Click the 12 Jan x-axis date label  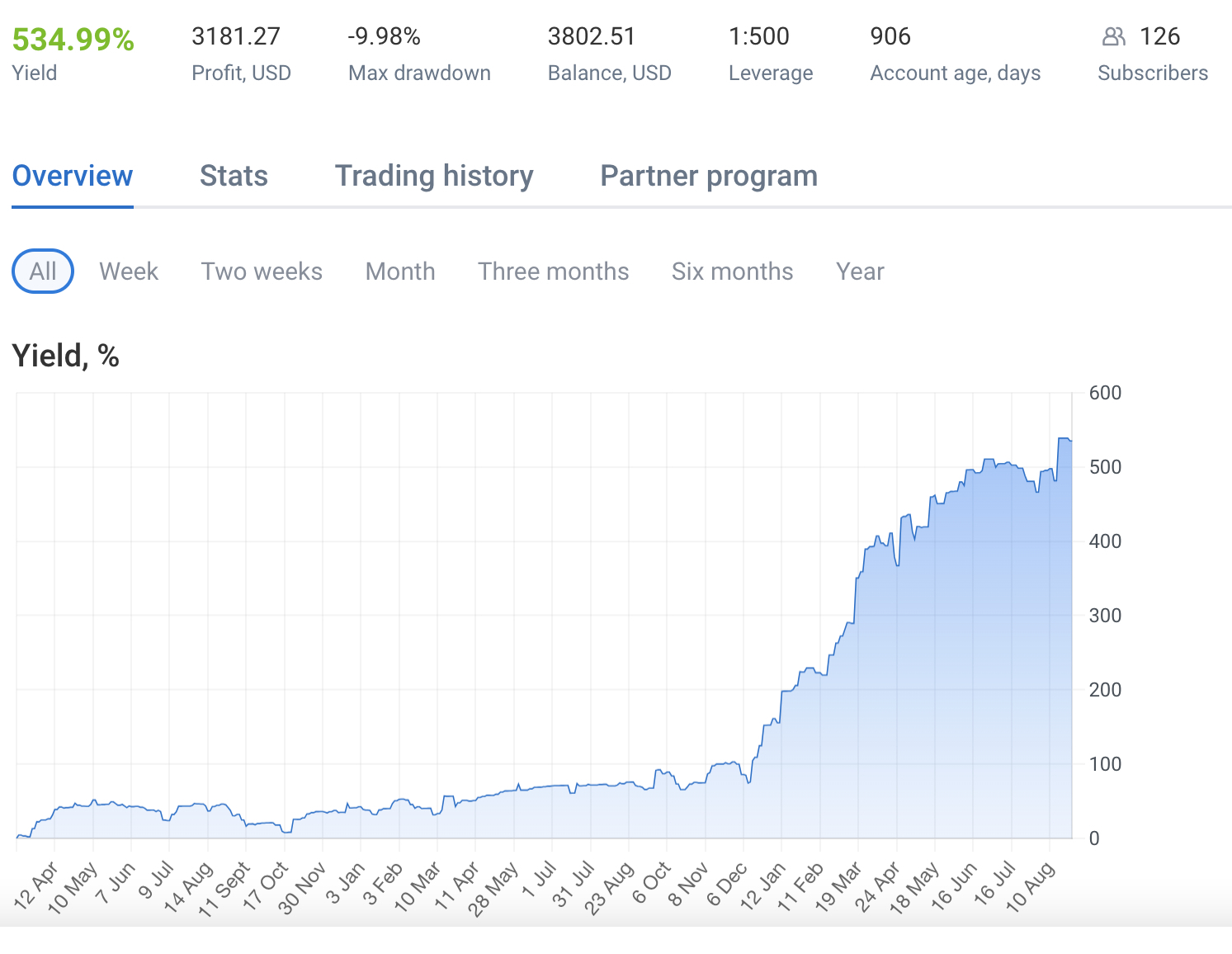(x=763, y=886)
